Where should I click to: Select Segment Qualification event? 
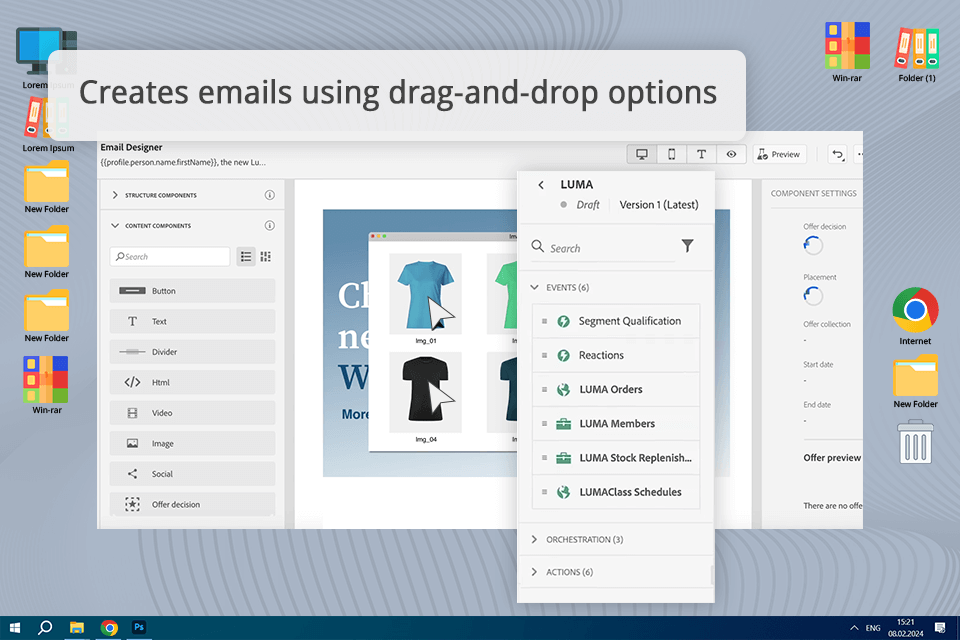(616, 321)
